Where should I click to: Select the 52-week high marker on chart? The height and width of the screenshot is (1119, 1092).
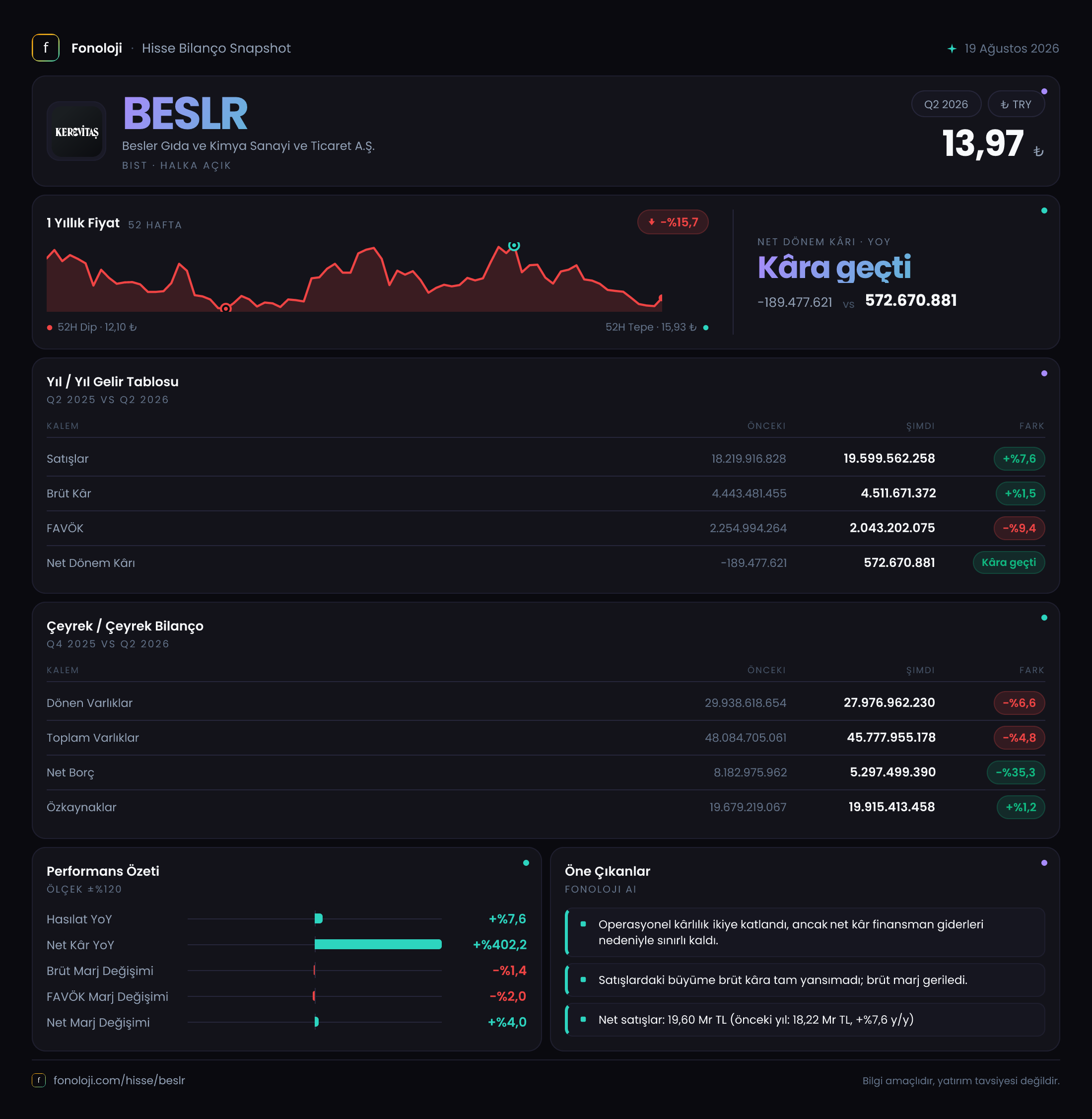point(514,245)
